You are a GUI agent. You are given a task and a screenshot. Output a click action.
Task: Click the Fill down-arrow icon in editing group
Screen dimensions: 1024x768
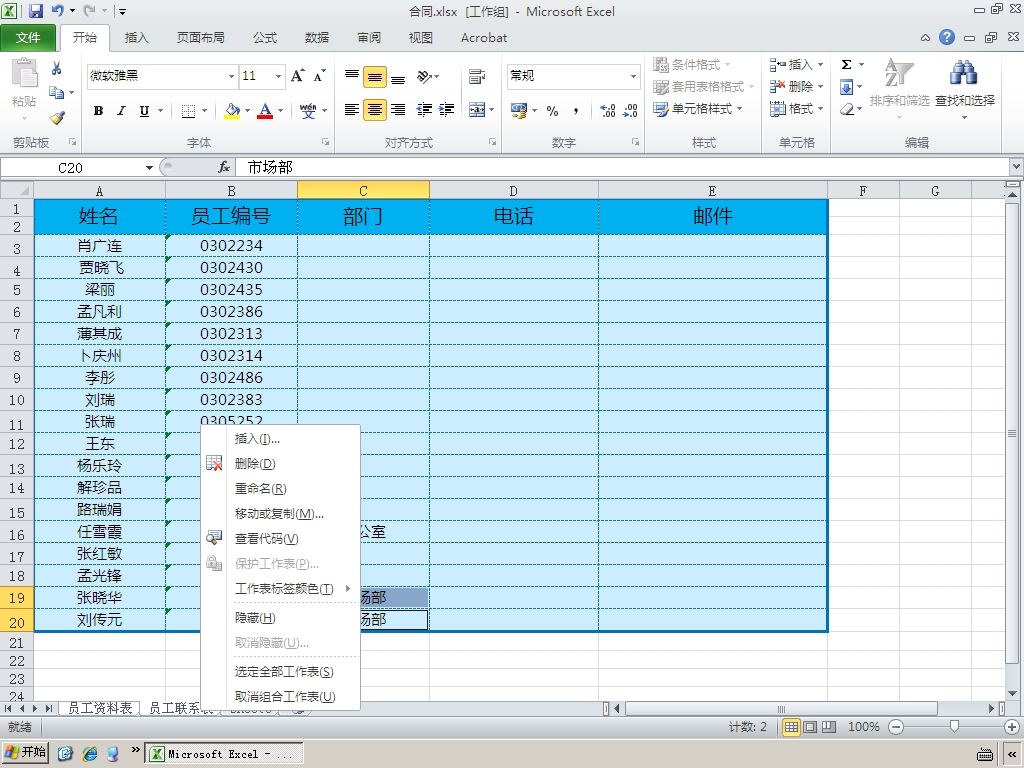tap(846, 87)
